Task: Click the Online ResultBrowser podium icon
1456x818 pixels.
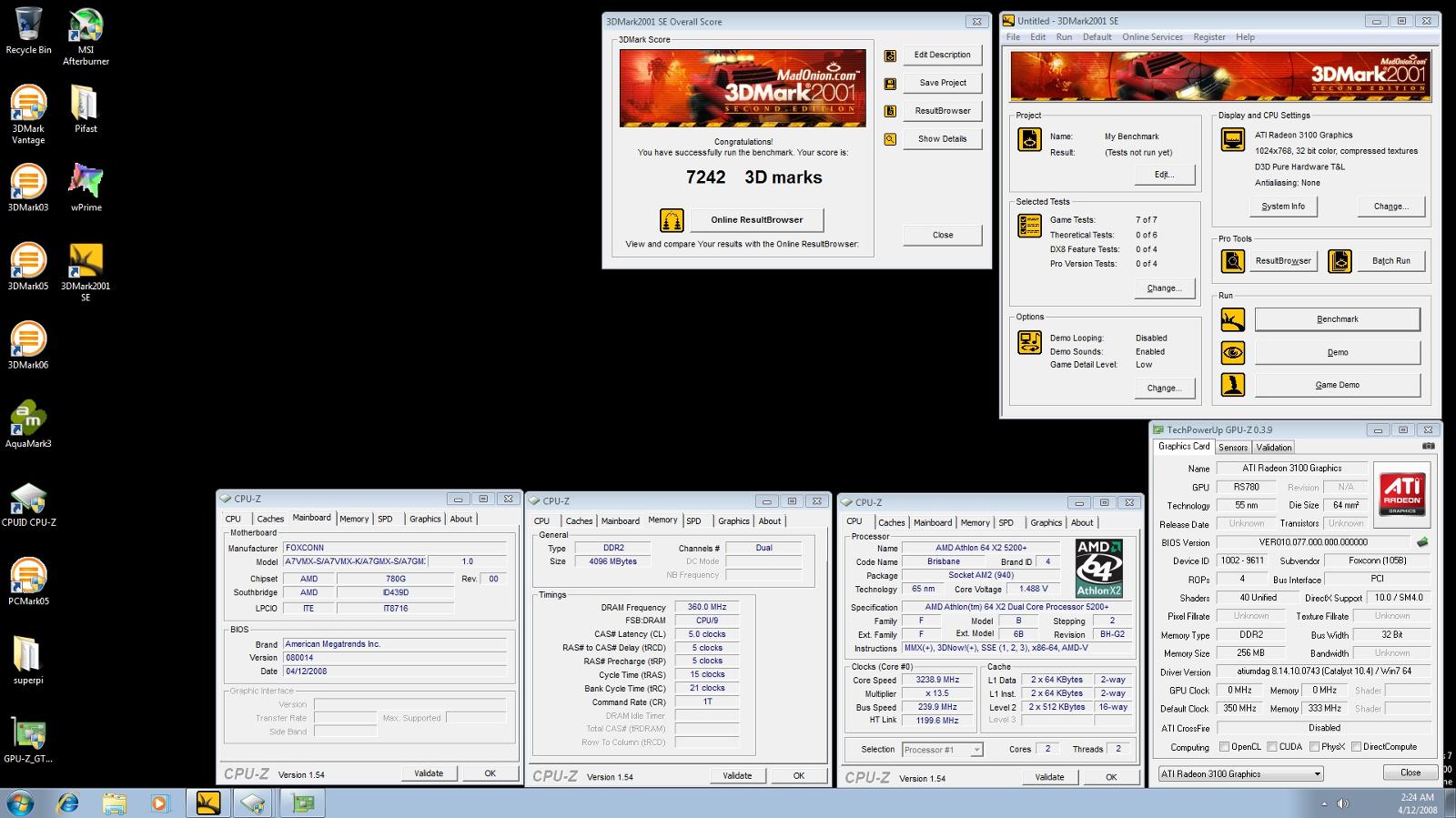Action: 672,220
